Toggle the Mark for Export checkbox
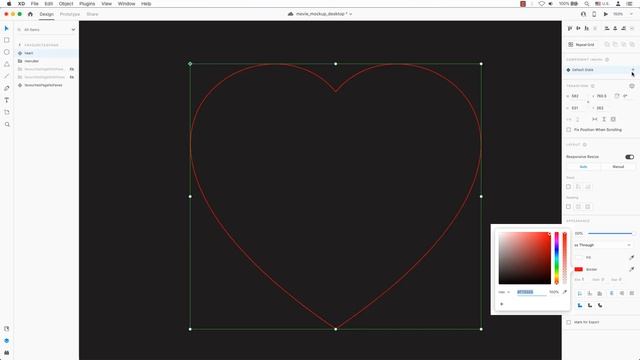The height and width of the screenshot is (360, 640). pos(569,322)
